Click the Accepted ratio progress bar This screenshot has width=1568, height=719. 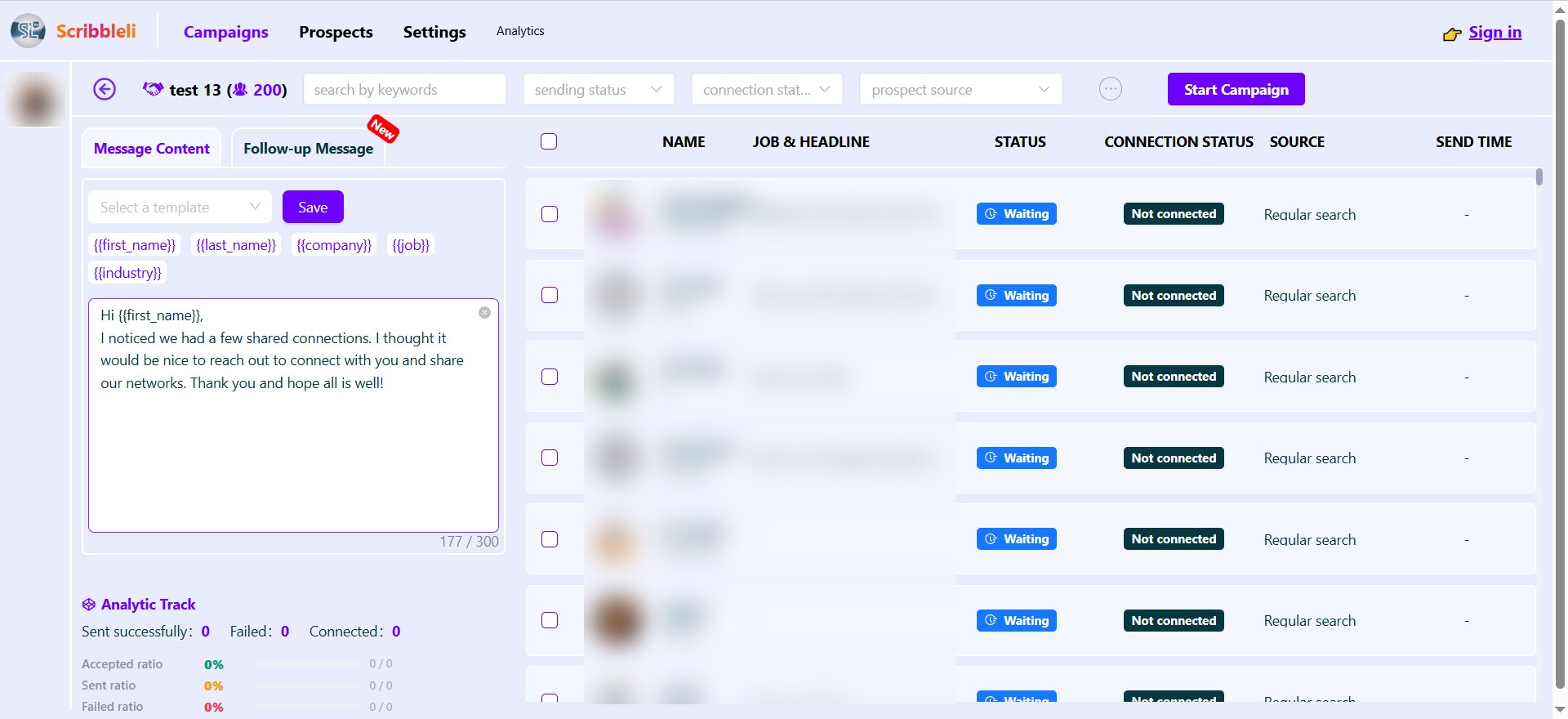click(x=308, y=664)
